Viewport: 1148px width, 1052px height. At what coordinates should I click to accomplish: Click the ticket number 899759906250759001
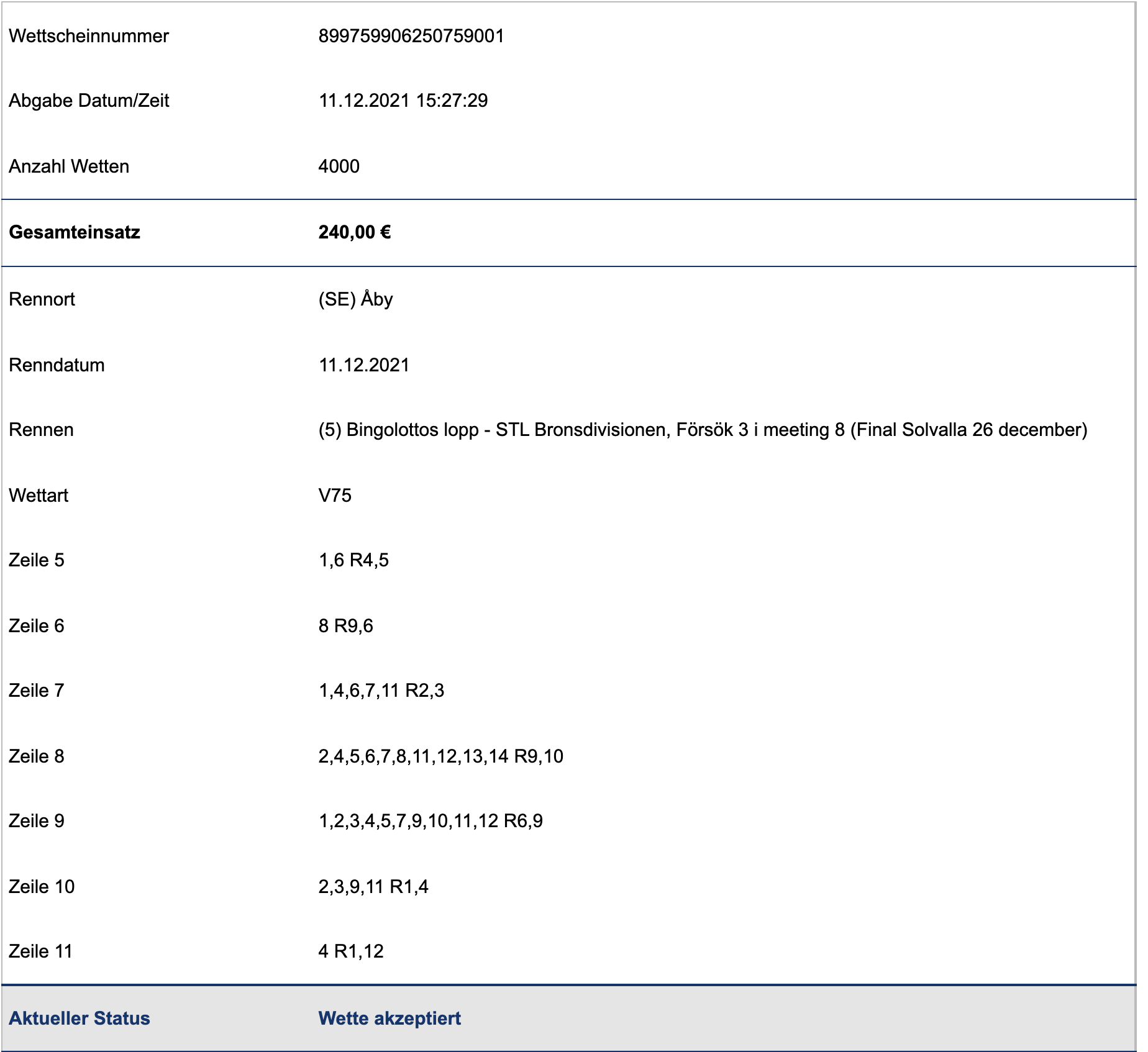tap(411, 36)
